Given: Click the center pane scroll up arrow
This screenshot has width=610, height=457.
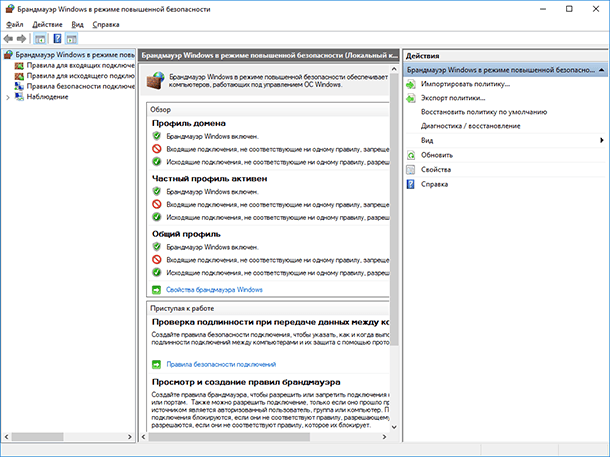Looking at the screenshot, I should pos(394,69).
